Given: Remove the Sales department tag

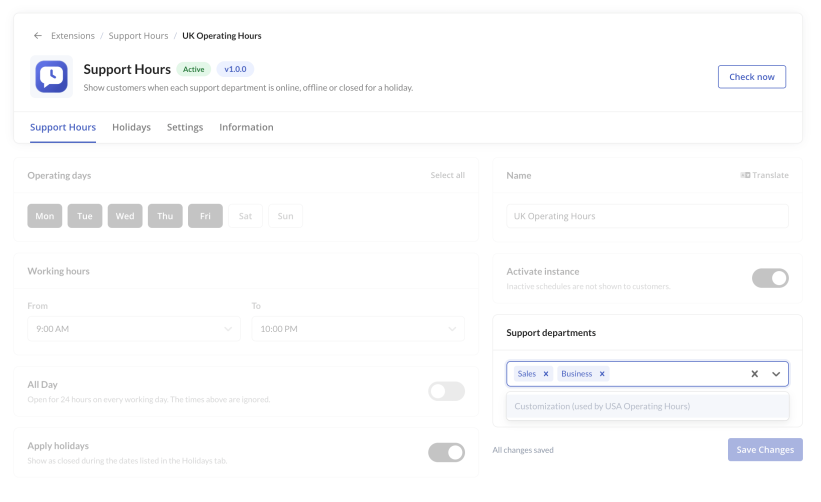Looking at the screenshot, I should tap(546, 374).
